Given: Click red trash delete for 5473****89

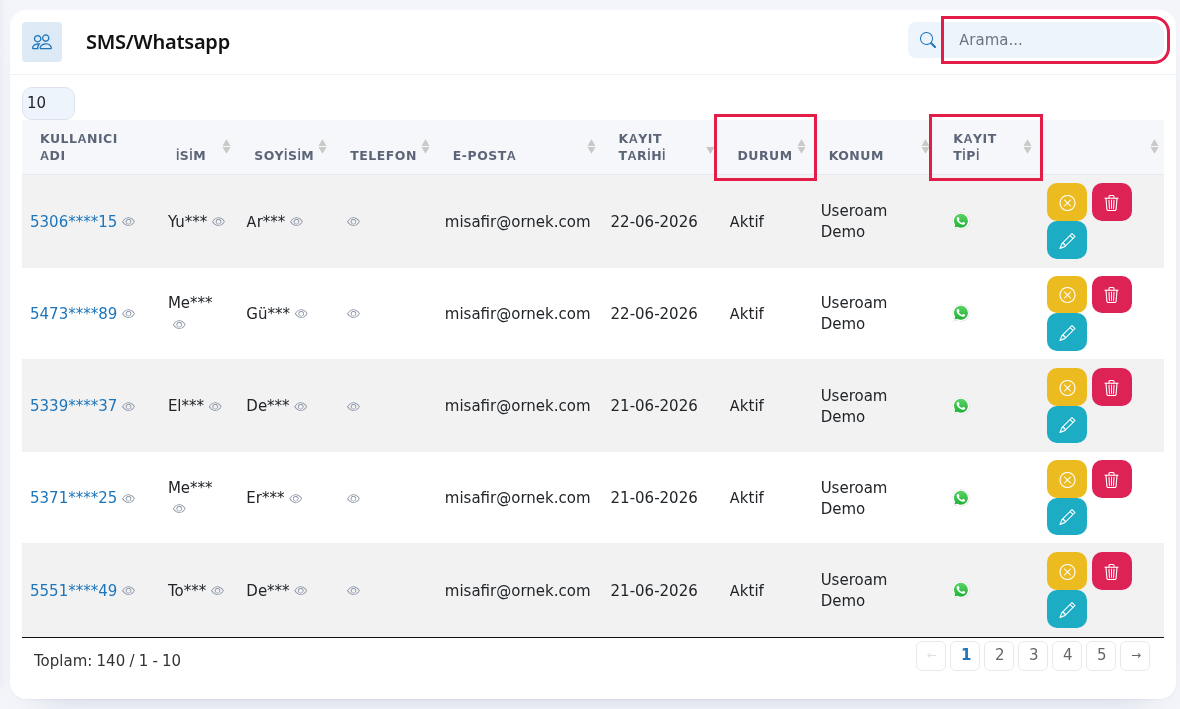Looking at the screenshot, I should point(1112,294).
